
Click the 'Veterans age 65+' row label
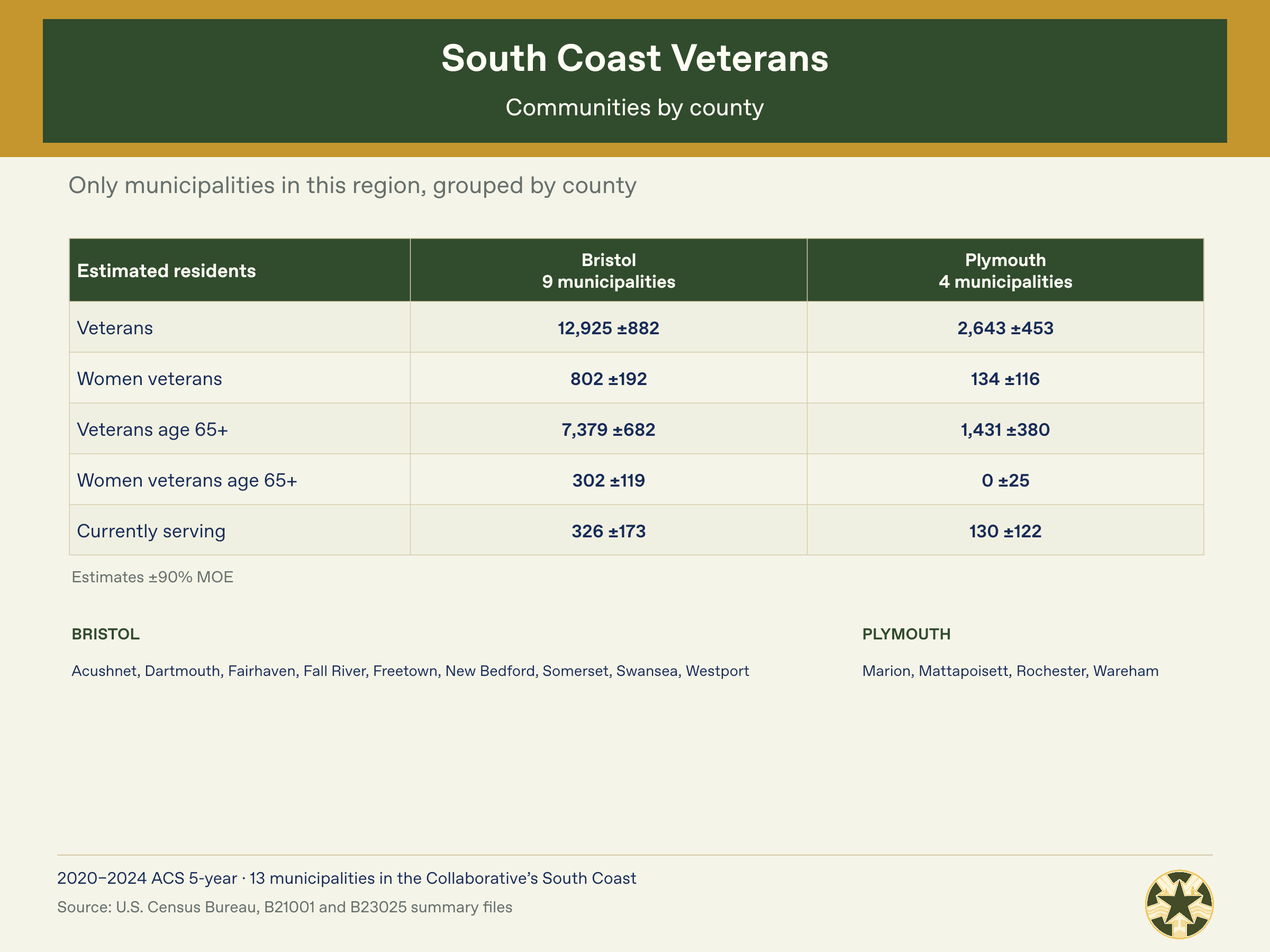(152, 429)
